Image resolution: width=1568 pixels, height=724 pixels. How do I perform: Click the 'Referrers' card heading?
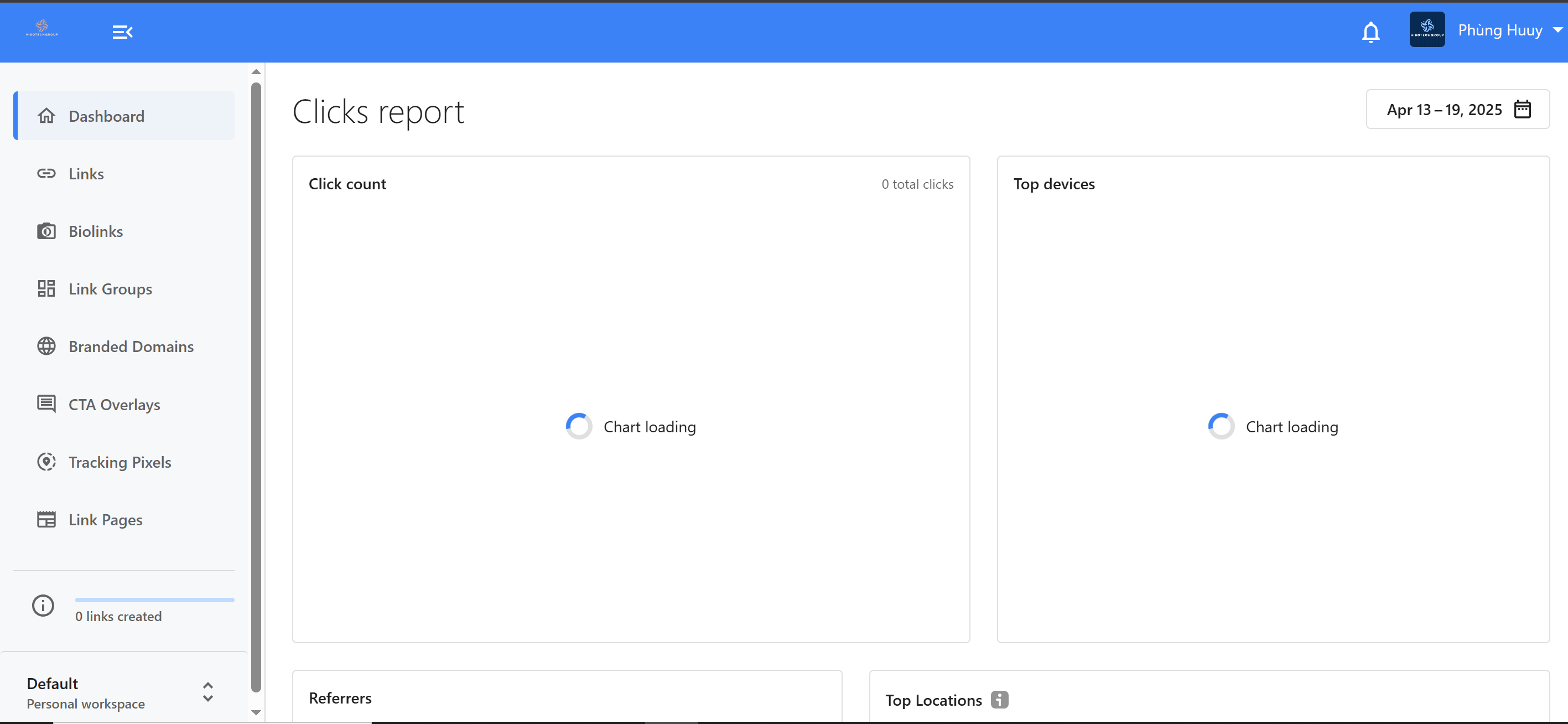(340, 699)
